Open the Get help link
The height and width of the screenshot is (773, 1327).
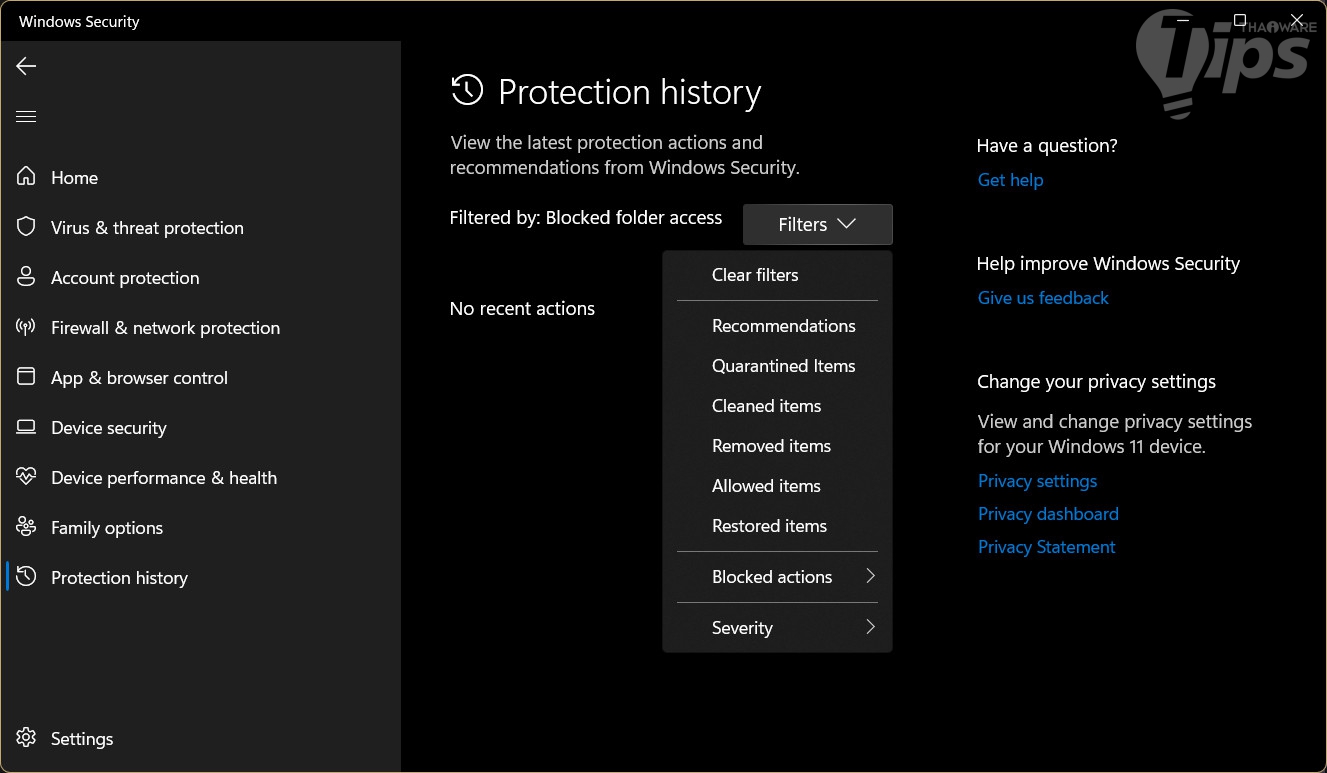pyautogui.click(x=1010, y=180)
